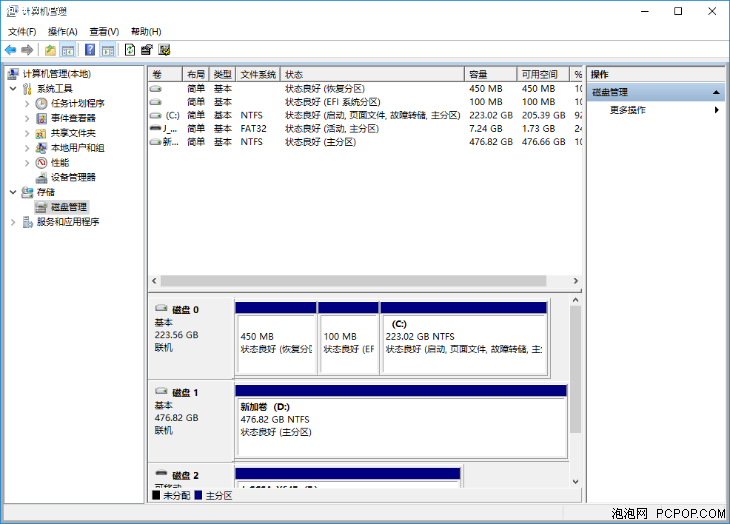Sort by the 布局 column header

[x=196, y=74]
